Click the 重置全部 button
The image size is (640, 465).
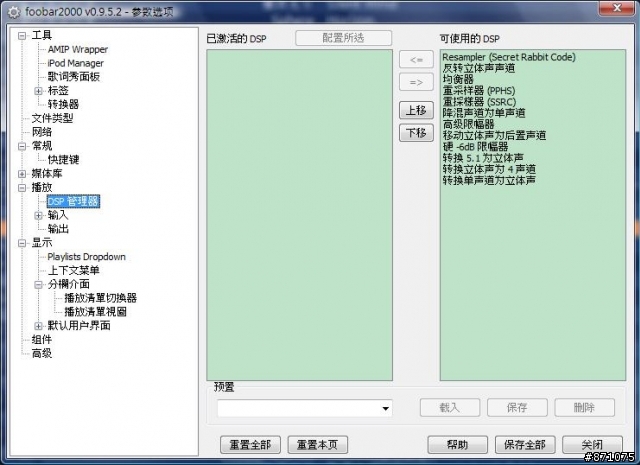coord(250,445)
